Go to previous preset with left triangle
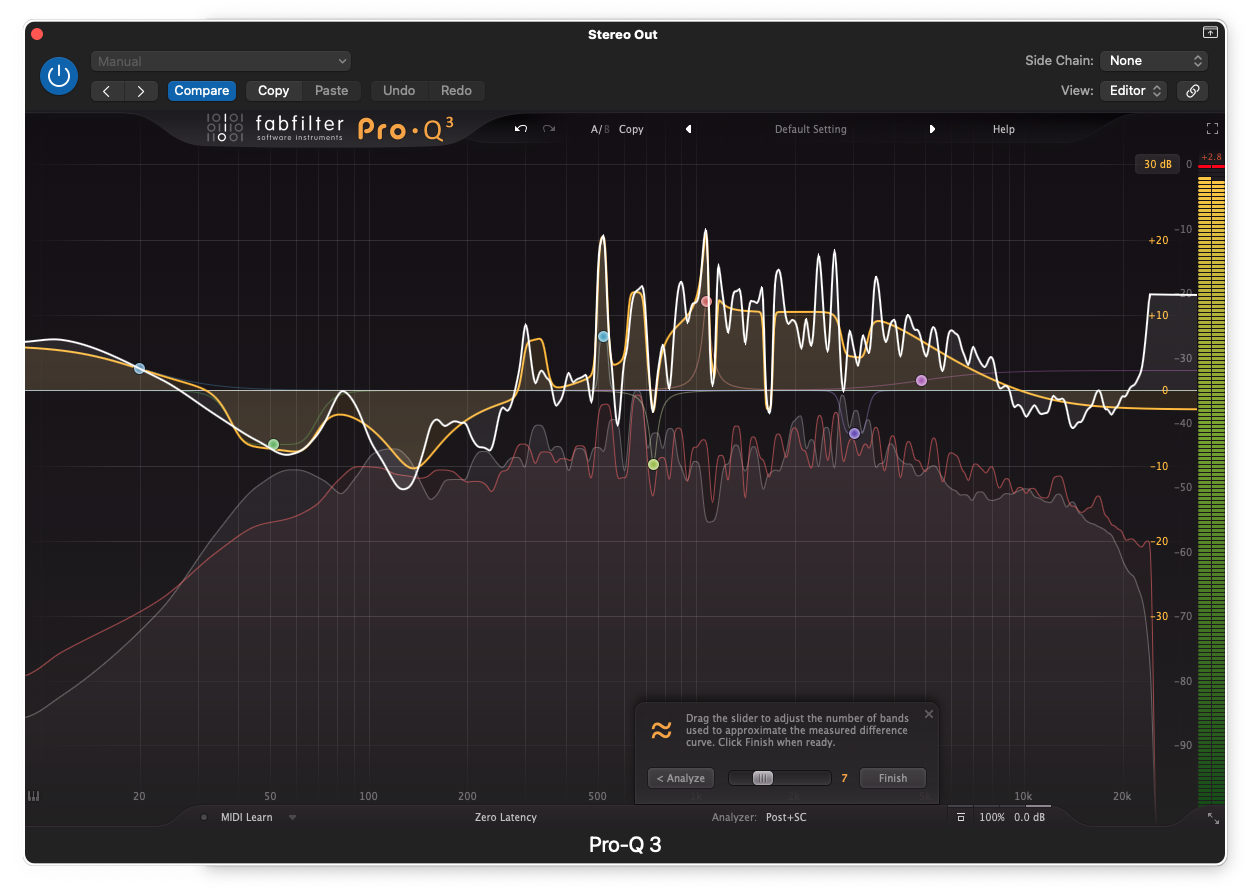 point(688,129)
